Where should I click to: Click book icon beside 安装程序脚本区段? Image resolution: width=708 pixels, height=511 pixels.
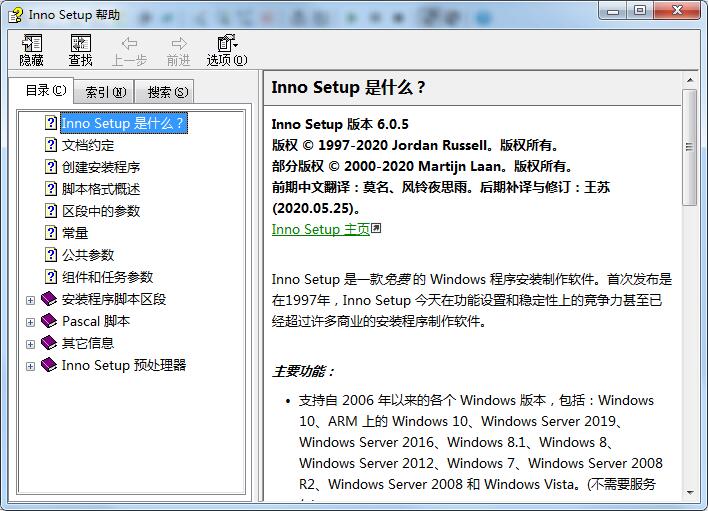(x=49, y=299)
